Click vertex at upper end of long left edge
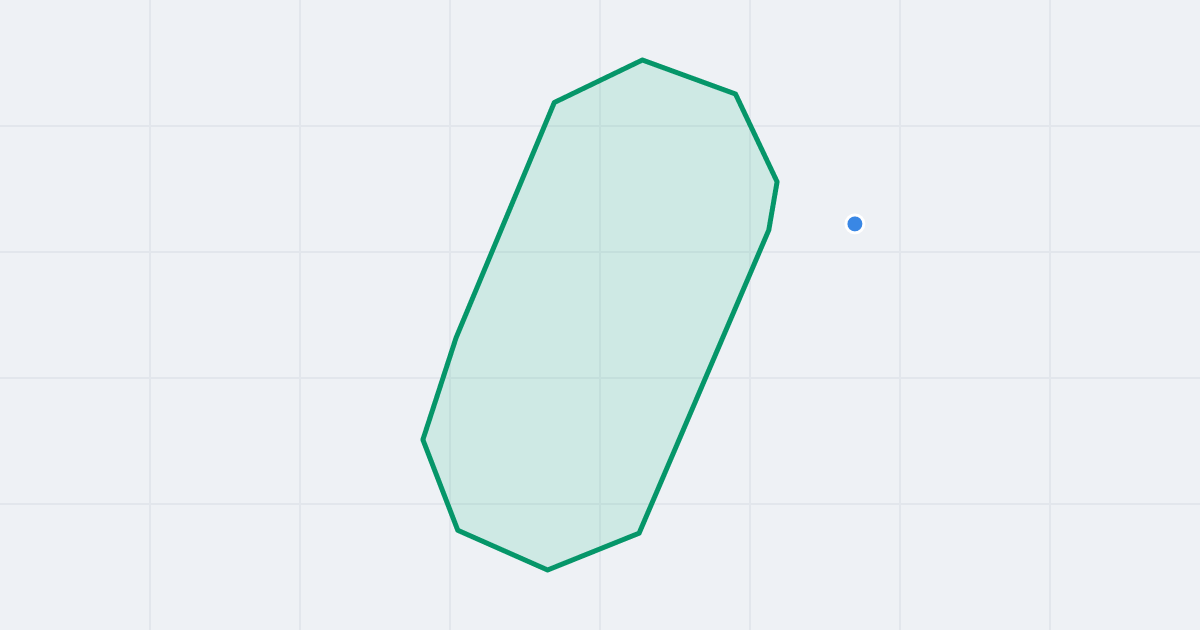The image size is (1200, 630). (x=554, y=102)
